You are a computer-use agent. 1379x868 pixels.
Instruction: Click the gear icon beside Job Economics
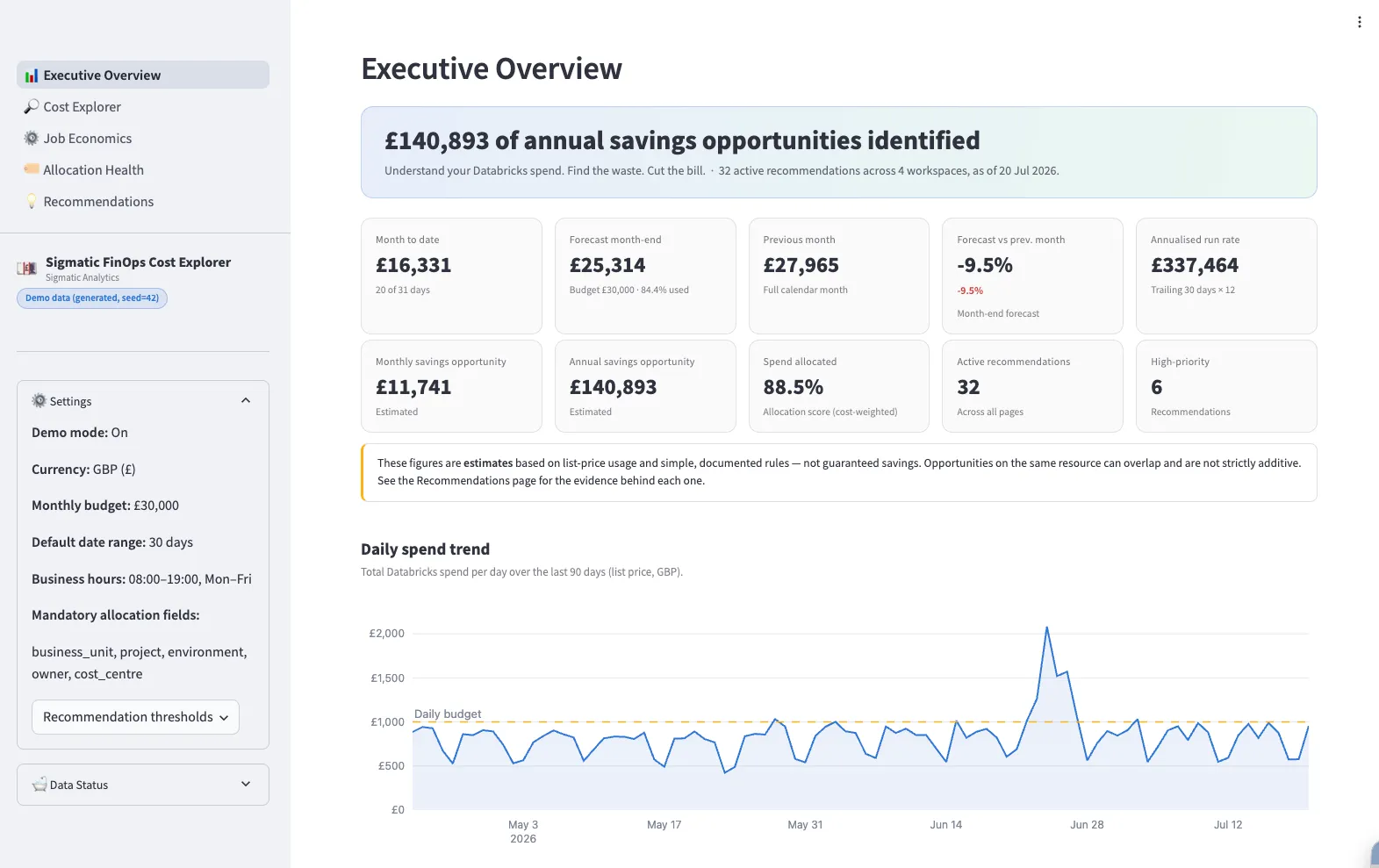tap(32, 138)
